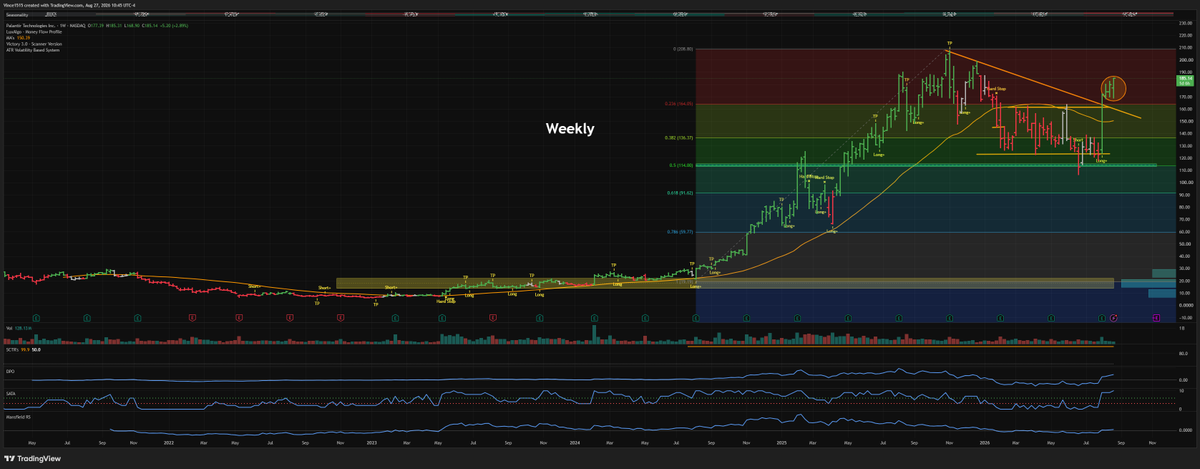1200x469 pixels.
Task: Click the TradingView logo
Action: (x=32, y=459)
